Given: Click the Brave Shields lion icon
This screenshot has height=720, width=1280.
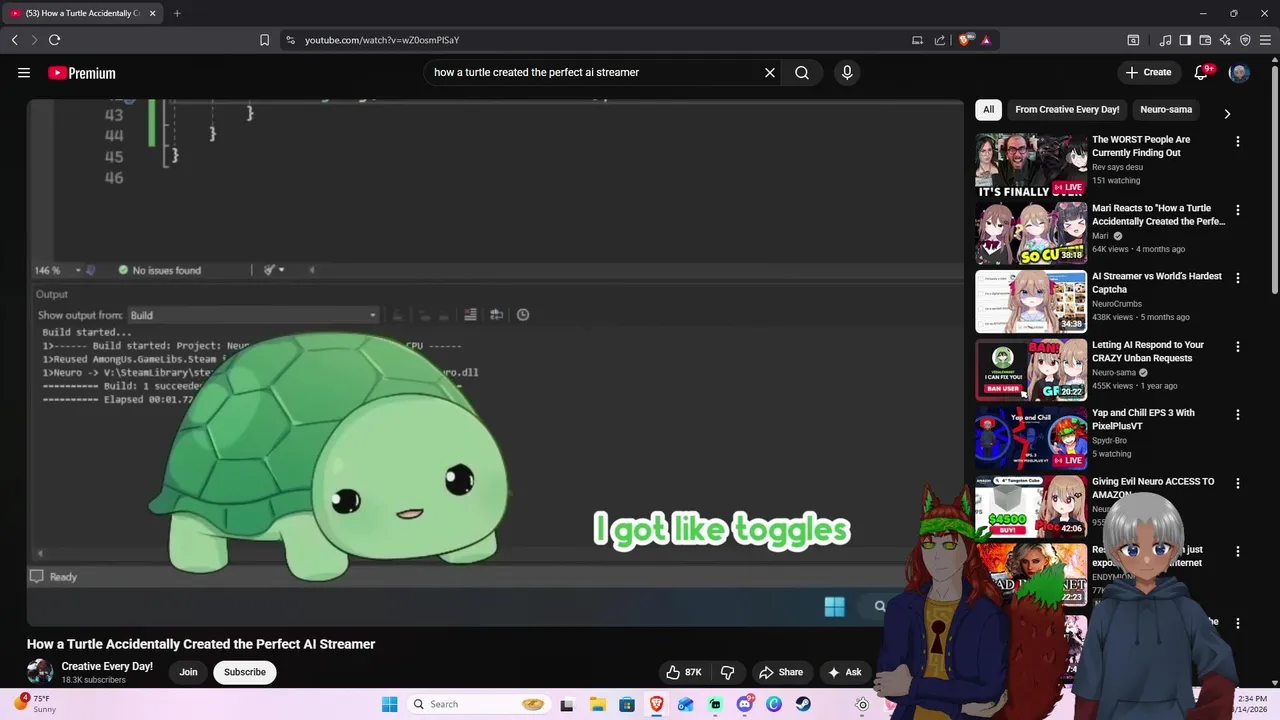Looking at the screenshot, I should (965, 40).
